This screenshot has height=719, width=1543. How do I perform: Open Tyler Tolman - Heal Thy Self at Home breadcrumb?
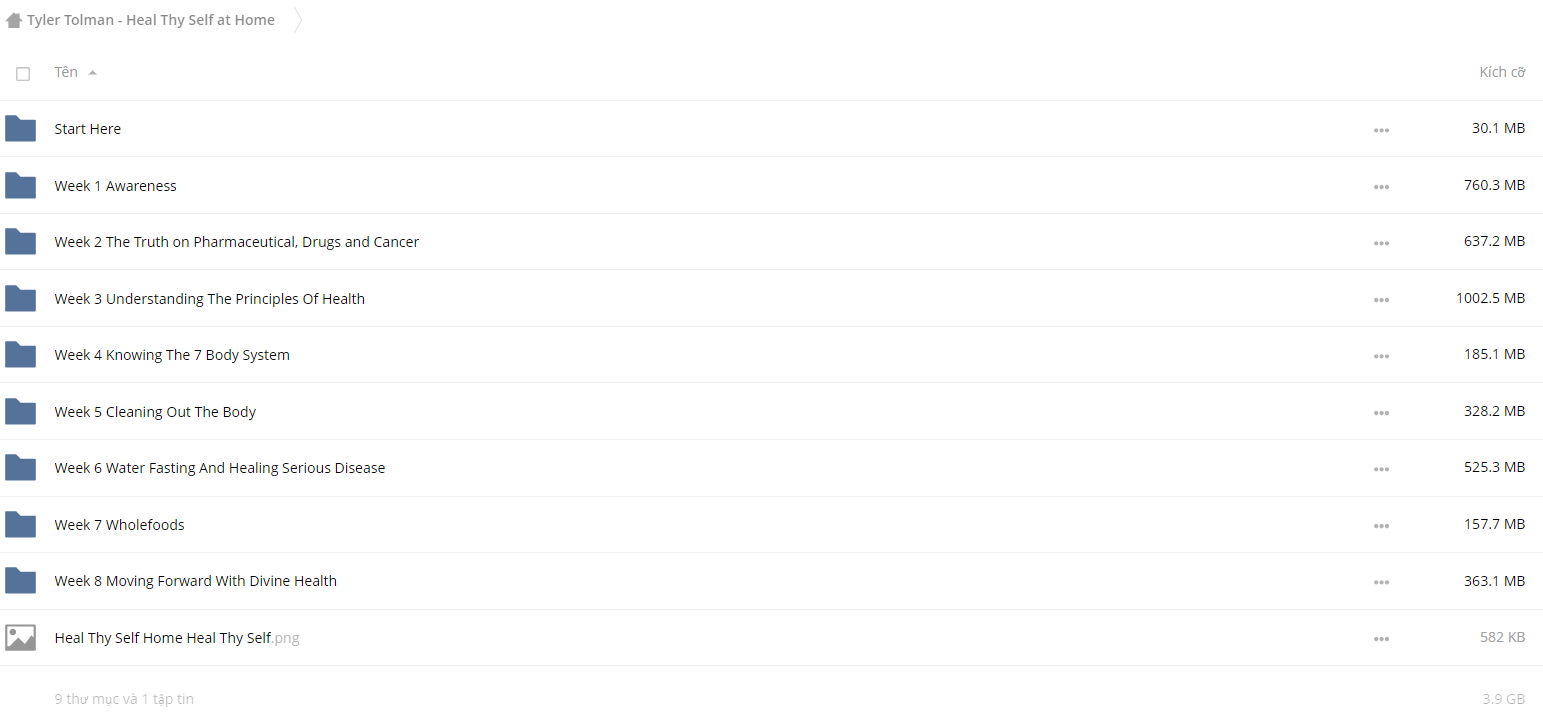pos(151,20)
